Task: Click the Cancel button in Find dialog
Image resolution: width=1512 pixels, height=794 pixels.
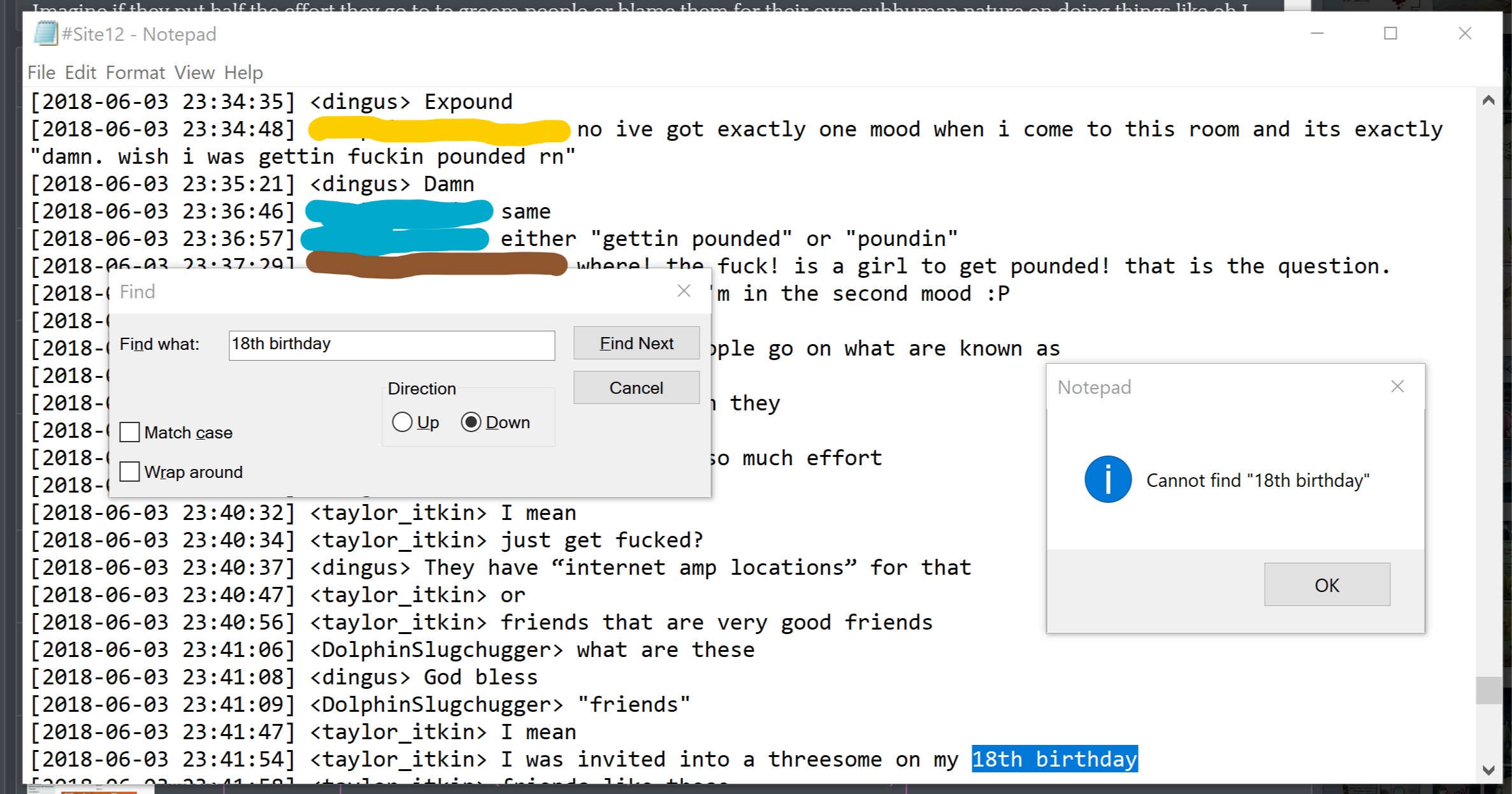Action: click(x=637, y=387)
